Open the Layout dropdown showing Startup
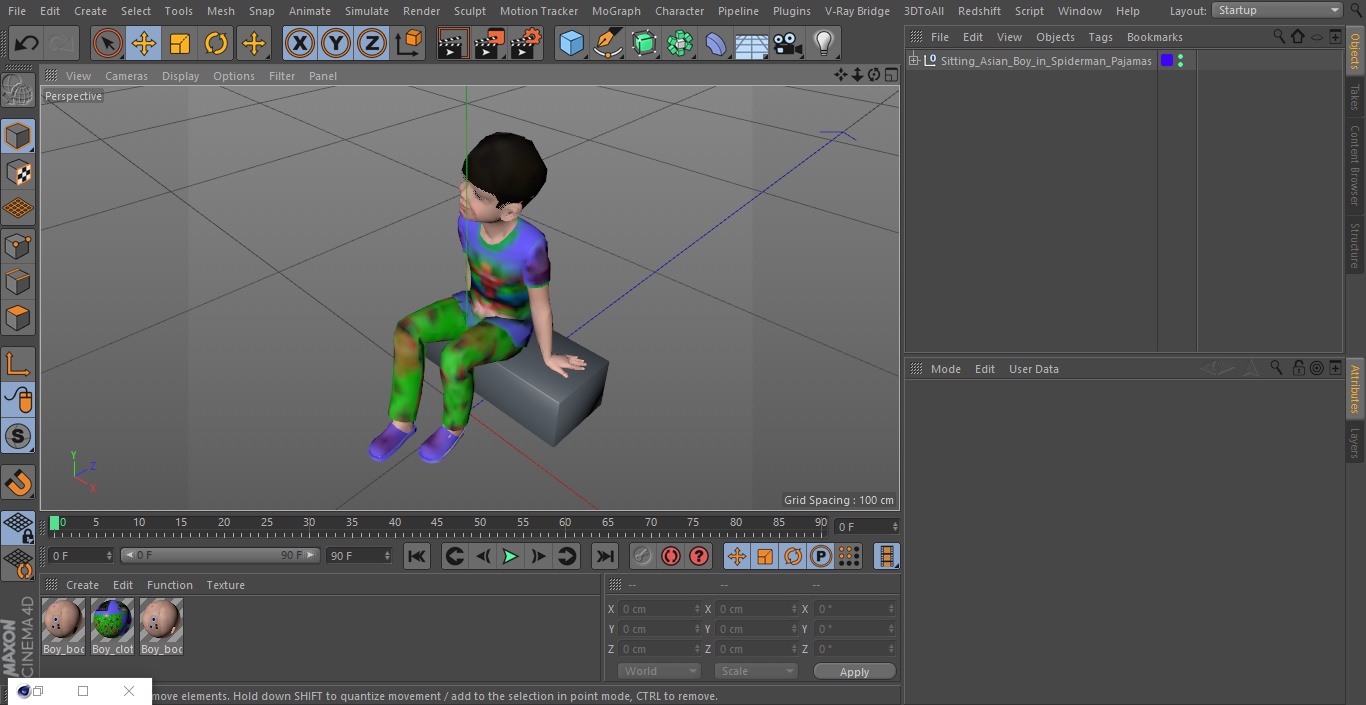 1278,10
